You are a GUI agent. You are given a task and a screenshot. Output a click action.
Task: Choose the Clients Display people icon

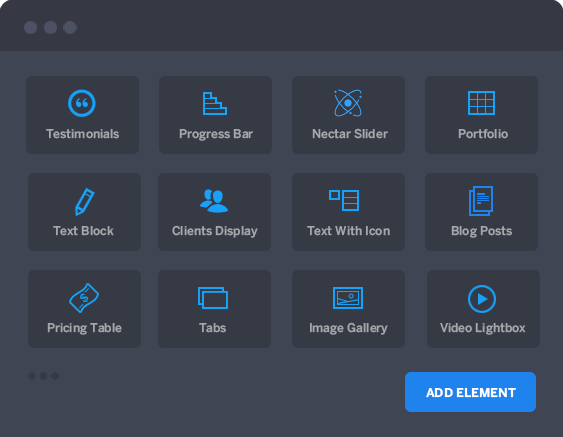tap(214, 201)
